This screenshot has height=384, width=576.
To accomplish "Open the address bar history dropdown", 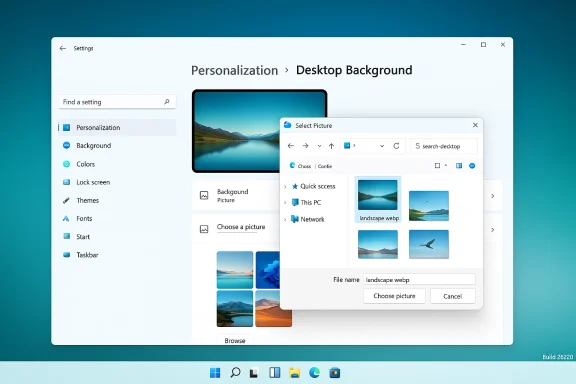I will [x=382, y=146].
